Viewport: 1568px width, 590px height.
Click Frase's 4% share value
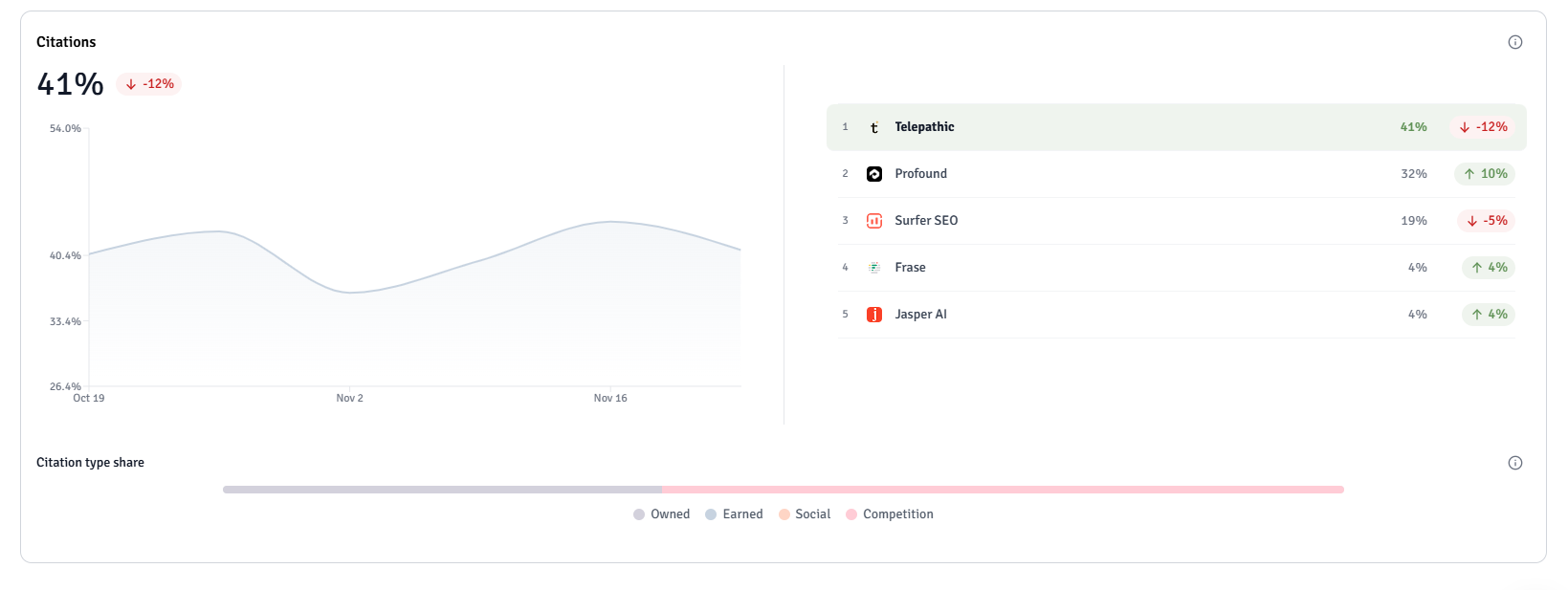coord(1417,268)
